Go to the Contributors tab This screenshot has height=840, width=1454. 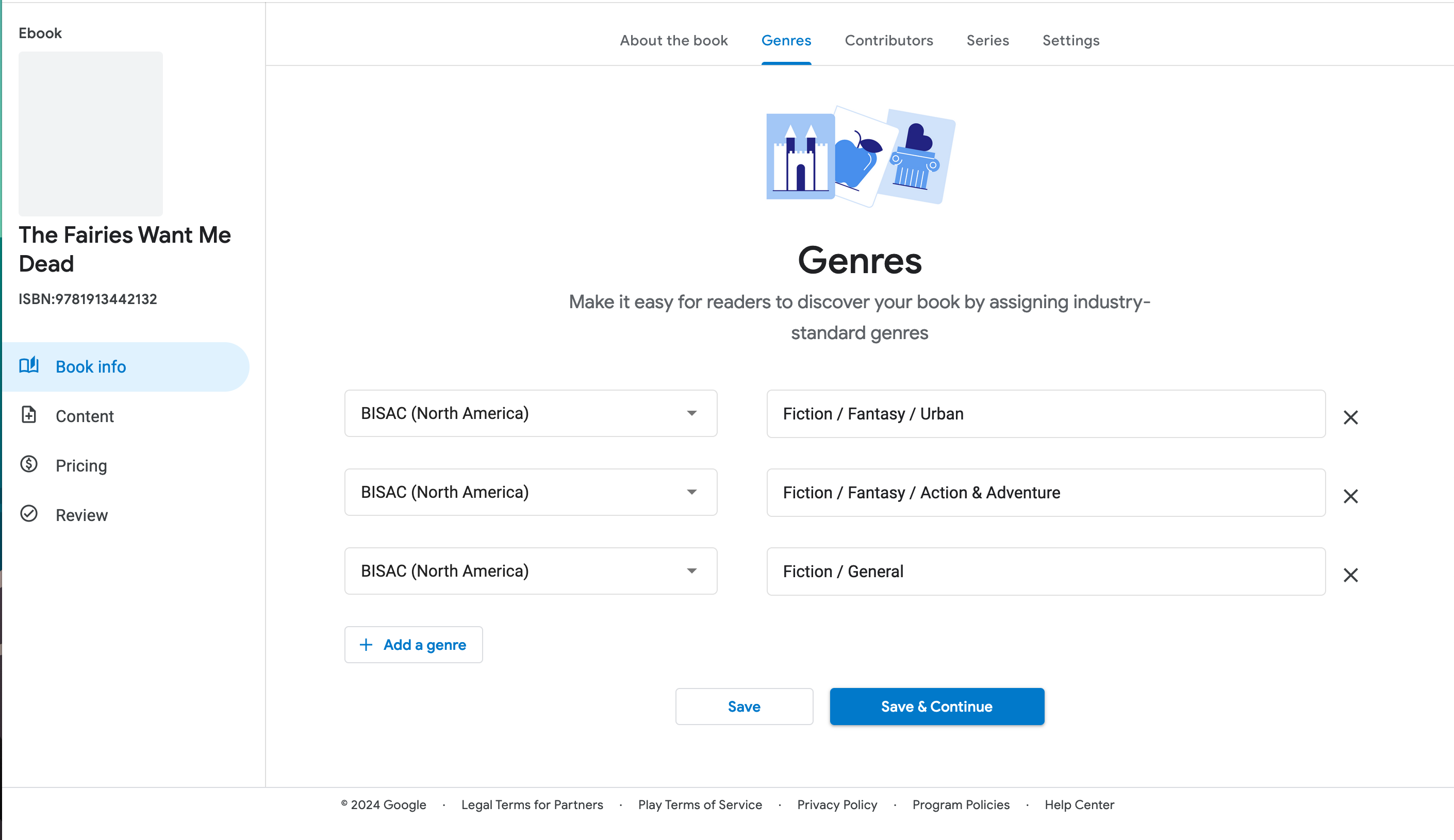888,40
